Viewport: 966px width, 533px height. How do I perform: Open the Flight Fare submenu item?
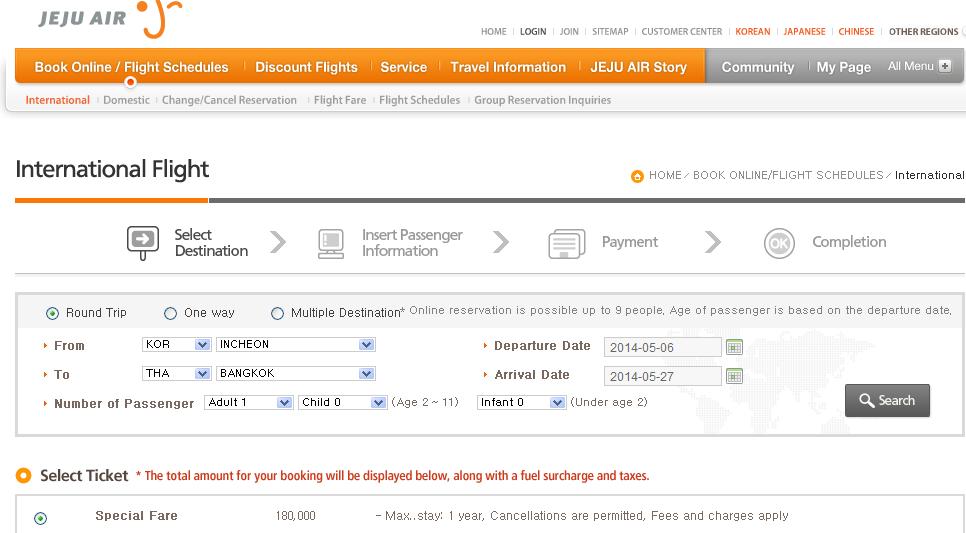pos(340,100)
